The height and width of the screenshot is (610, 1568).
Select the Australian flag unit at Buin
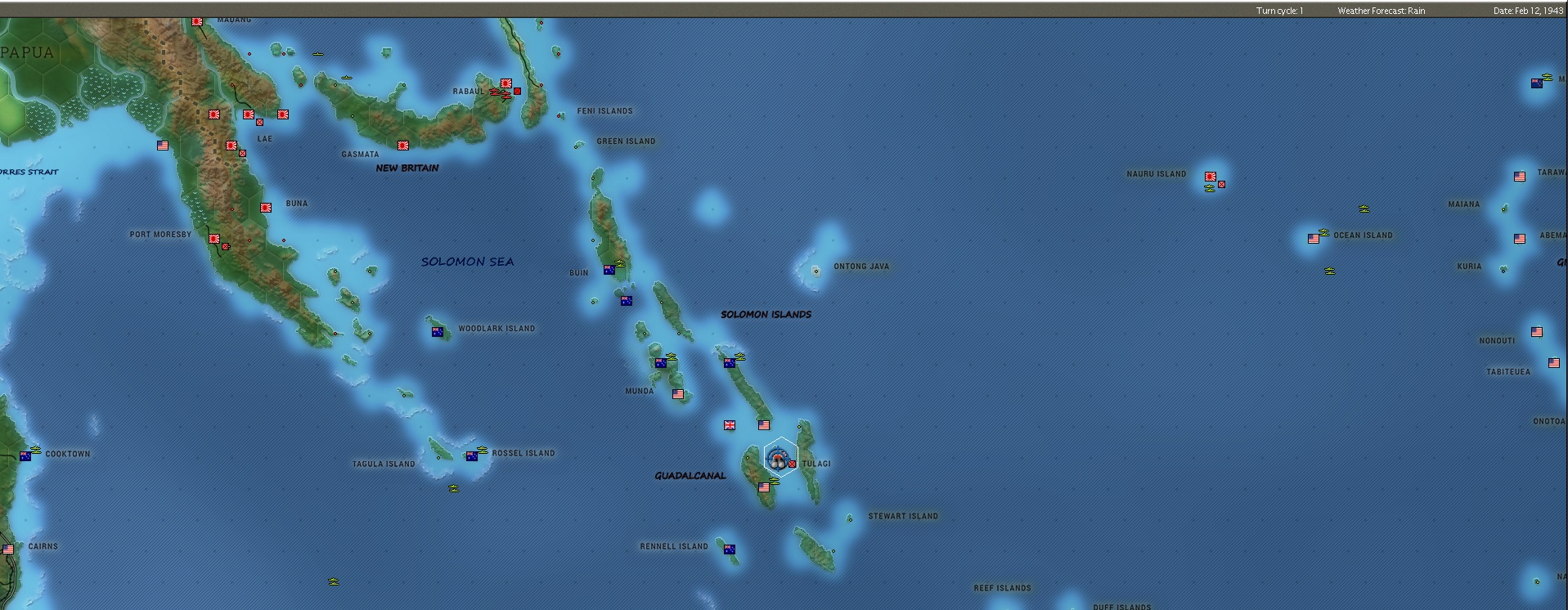click(609, 270)
